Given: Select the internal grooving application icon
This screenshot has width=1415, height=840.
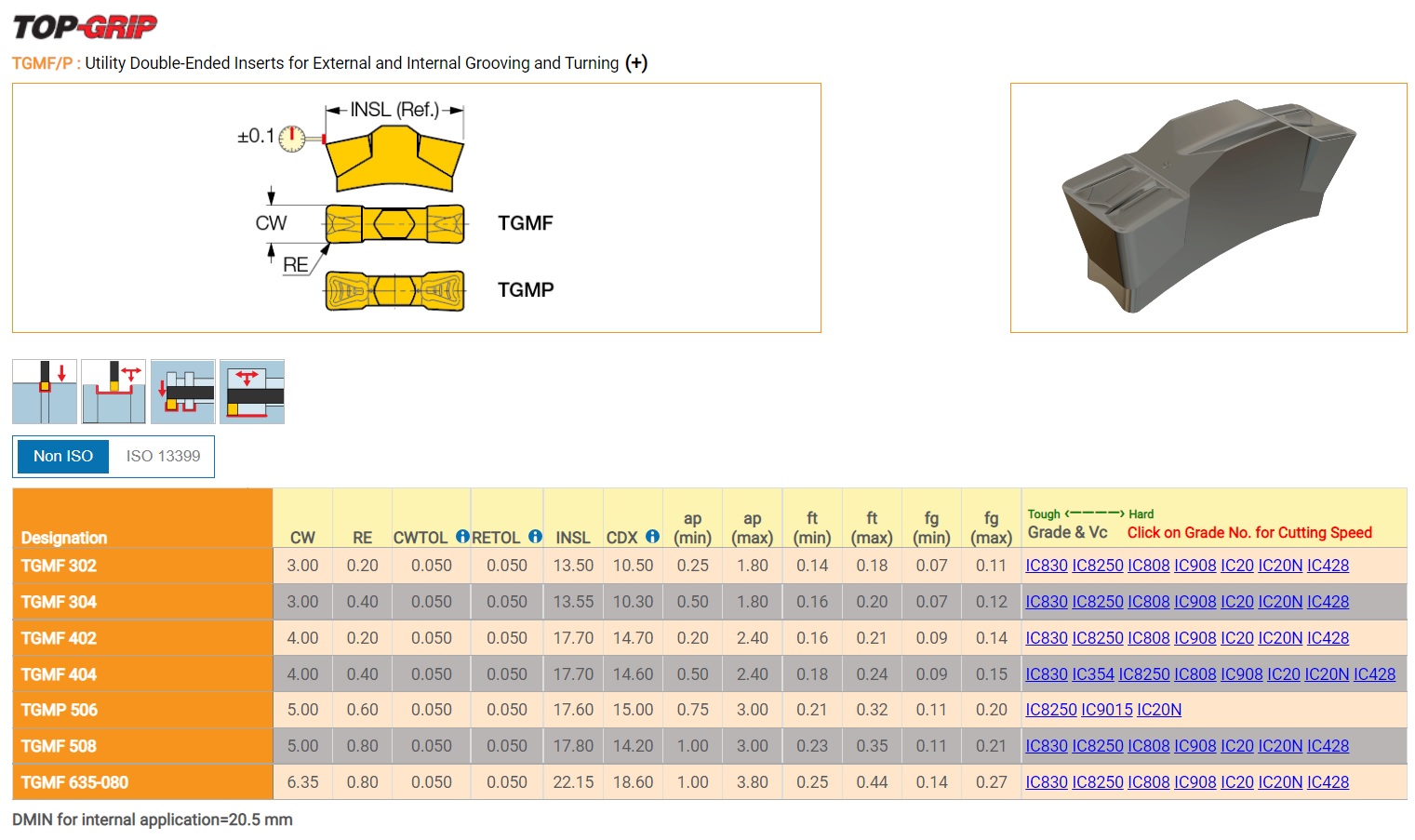Looking at the screenshot, I should point(183,392).
